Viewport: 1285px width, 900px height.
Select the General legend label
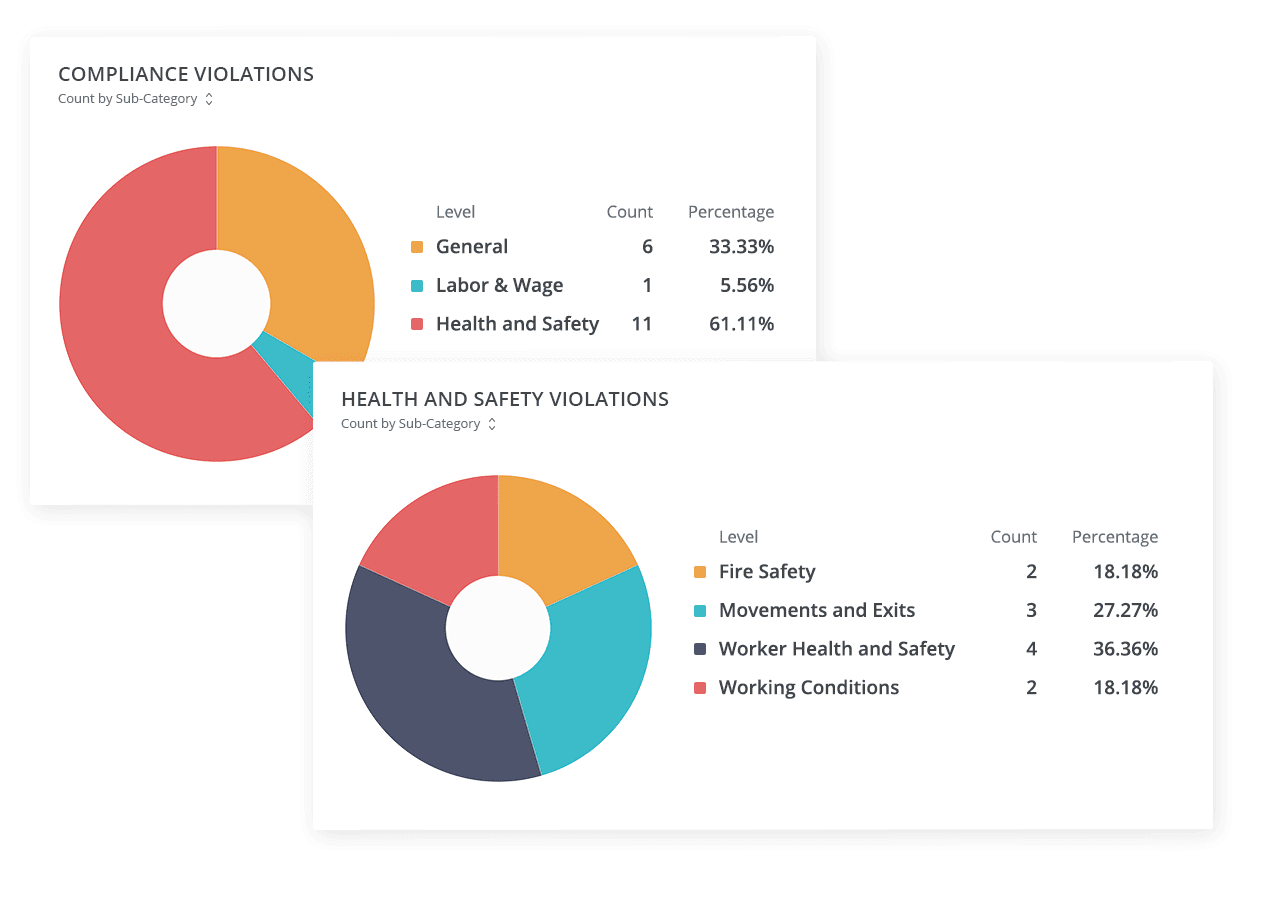click(472, 247)
